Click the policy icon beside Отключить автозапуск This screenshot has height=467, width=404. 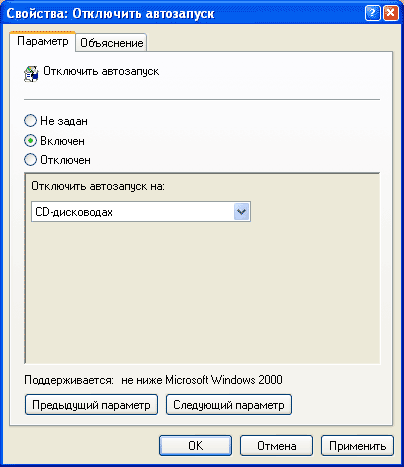(31, 74)
